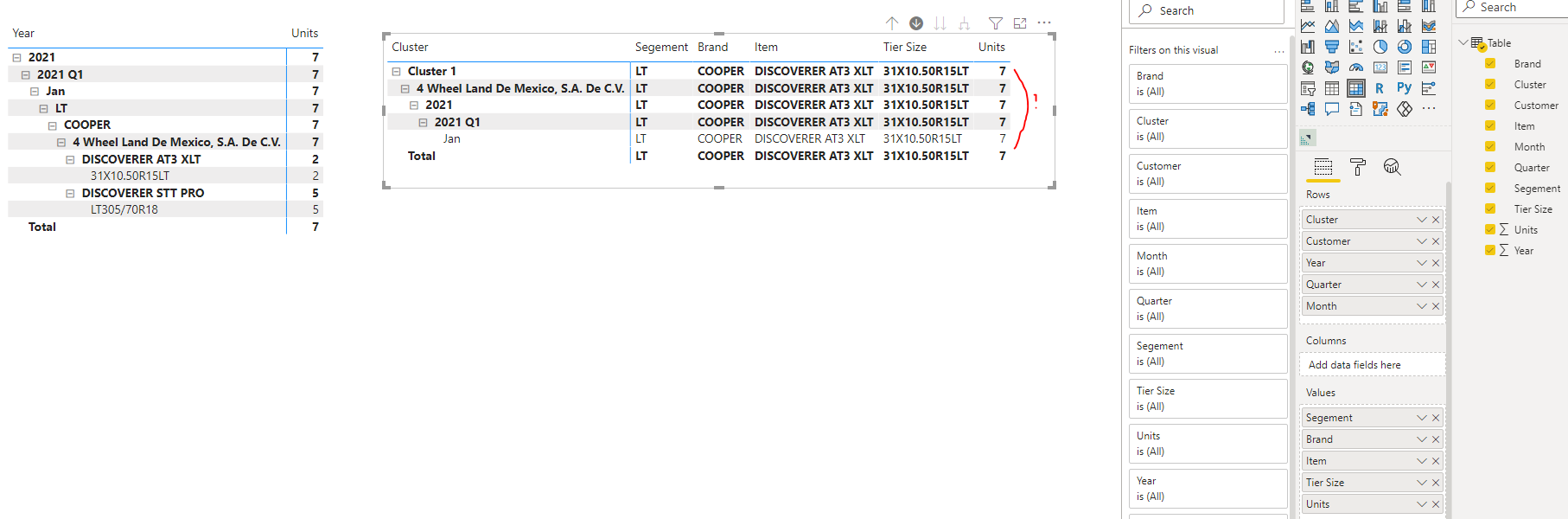This screenshot has width=1568, height=519.
Task: Select the R script visual
Action: (x=1380, y=88)
